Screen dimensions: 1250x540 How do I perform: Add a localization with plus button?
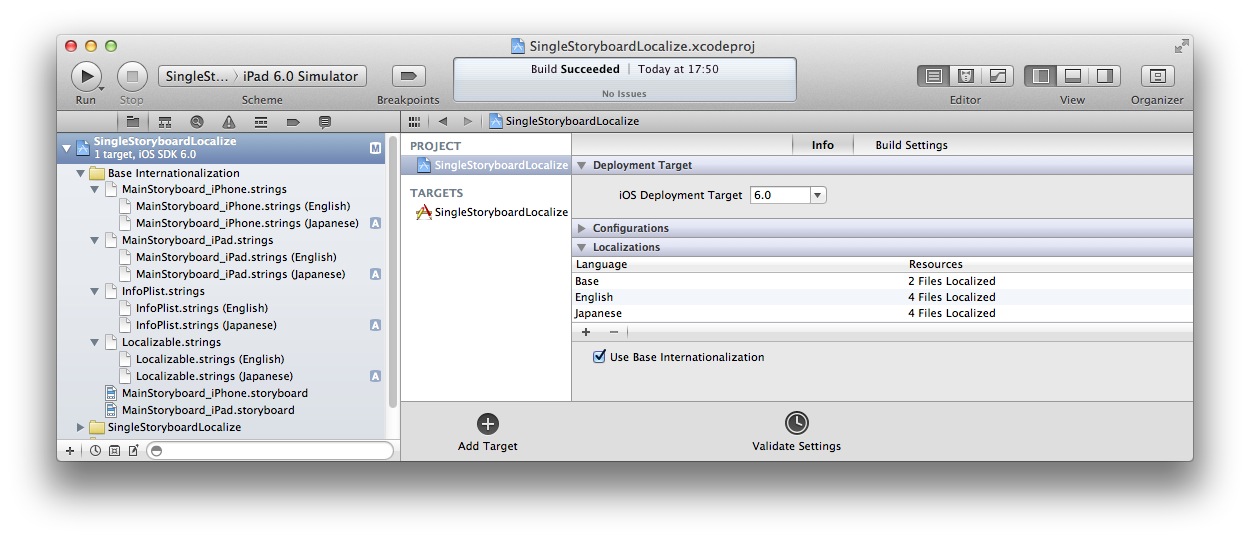[x=586, y=332]
